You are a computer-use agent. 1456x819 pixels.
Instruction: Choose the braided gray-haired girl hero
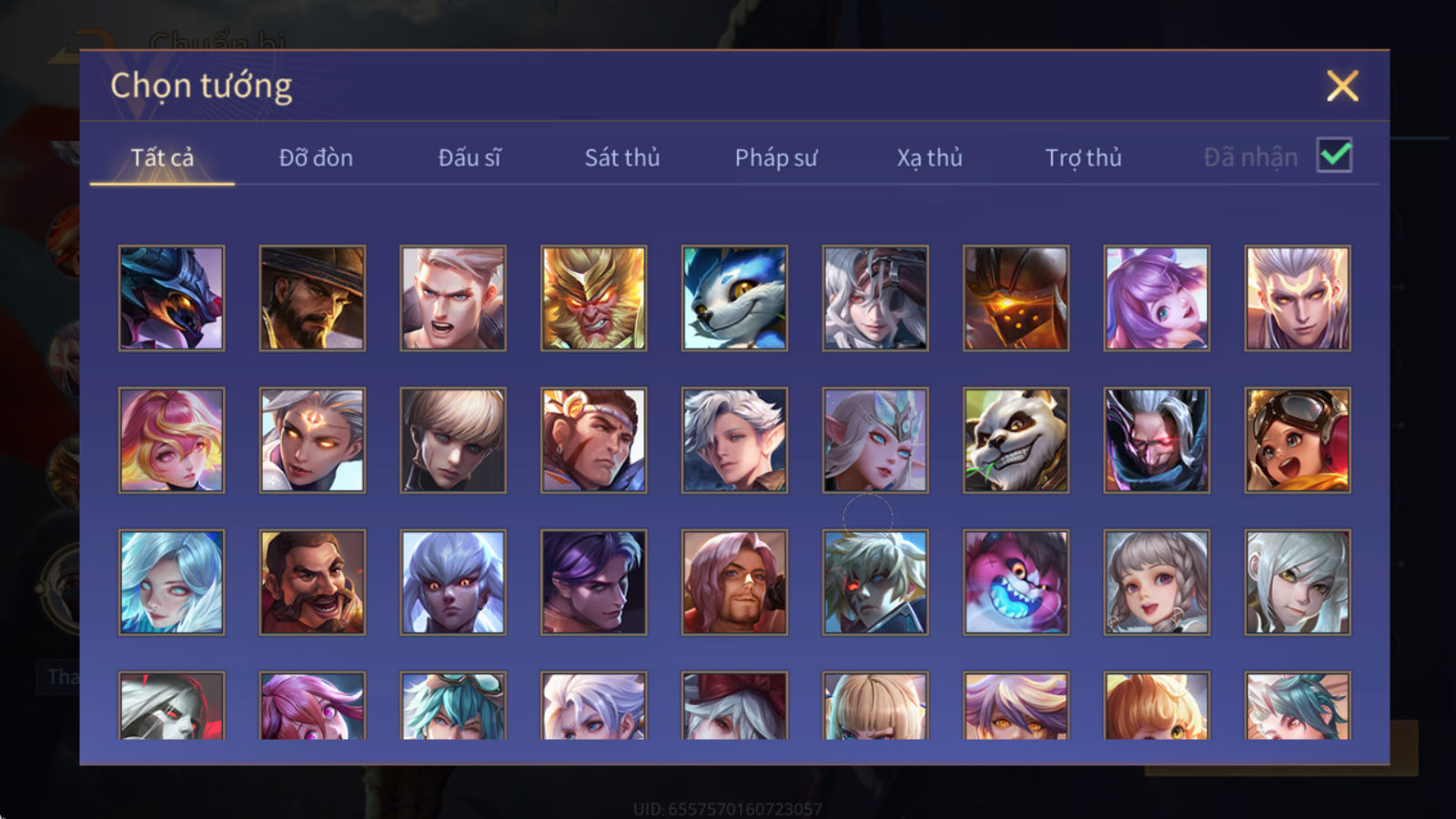point(1157,582)
